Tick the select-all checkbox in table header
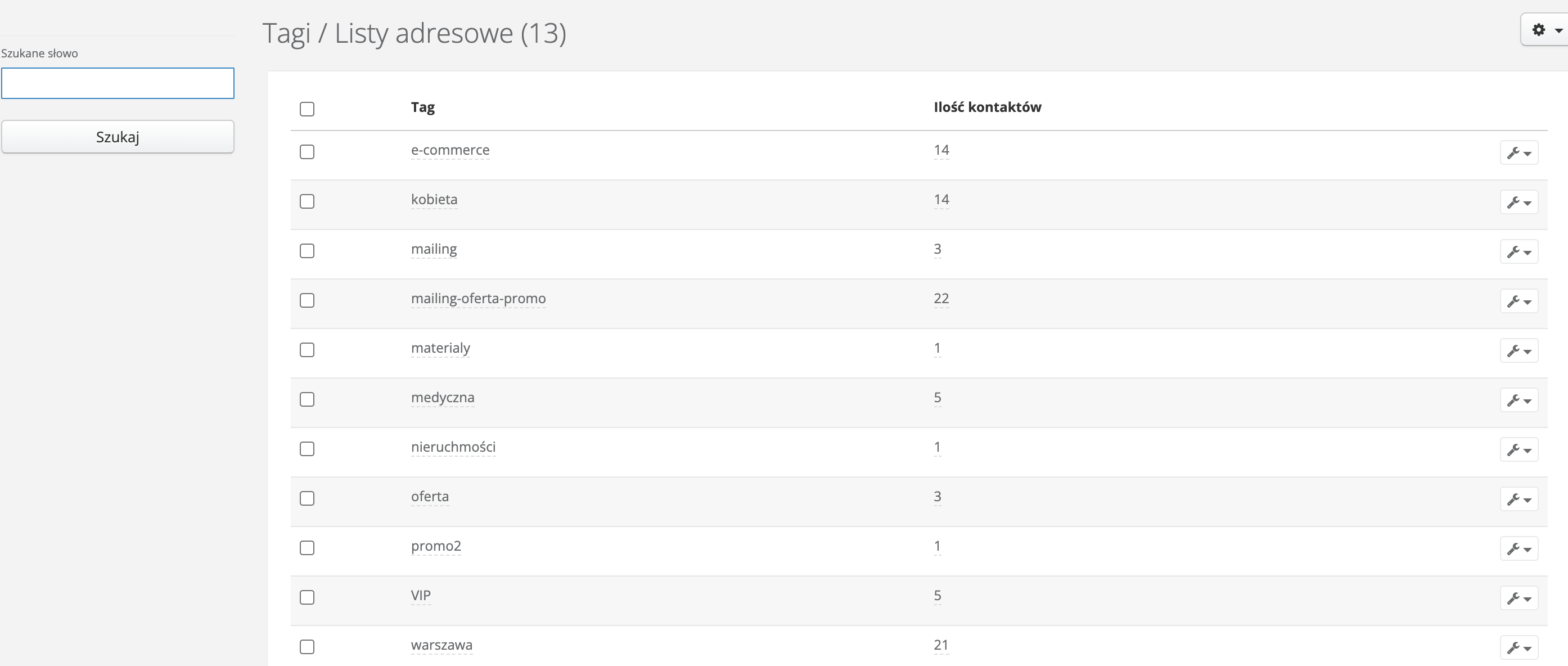Image resolution: width=1568 pixels, height=666 pixels. pyautogui.click(x=307, y=109)
